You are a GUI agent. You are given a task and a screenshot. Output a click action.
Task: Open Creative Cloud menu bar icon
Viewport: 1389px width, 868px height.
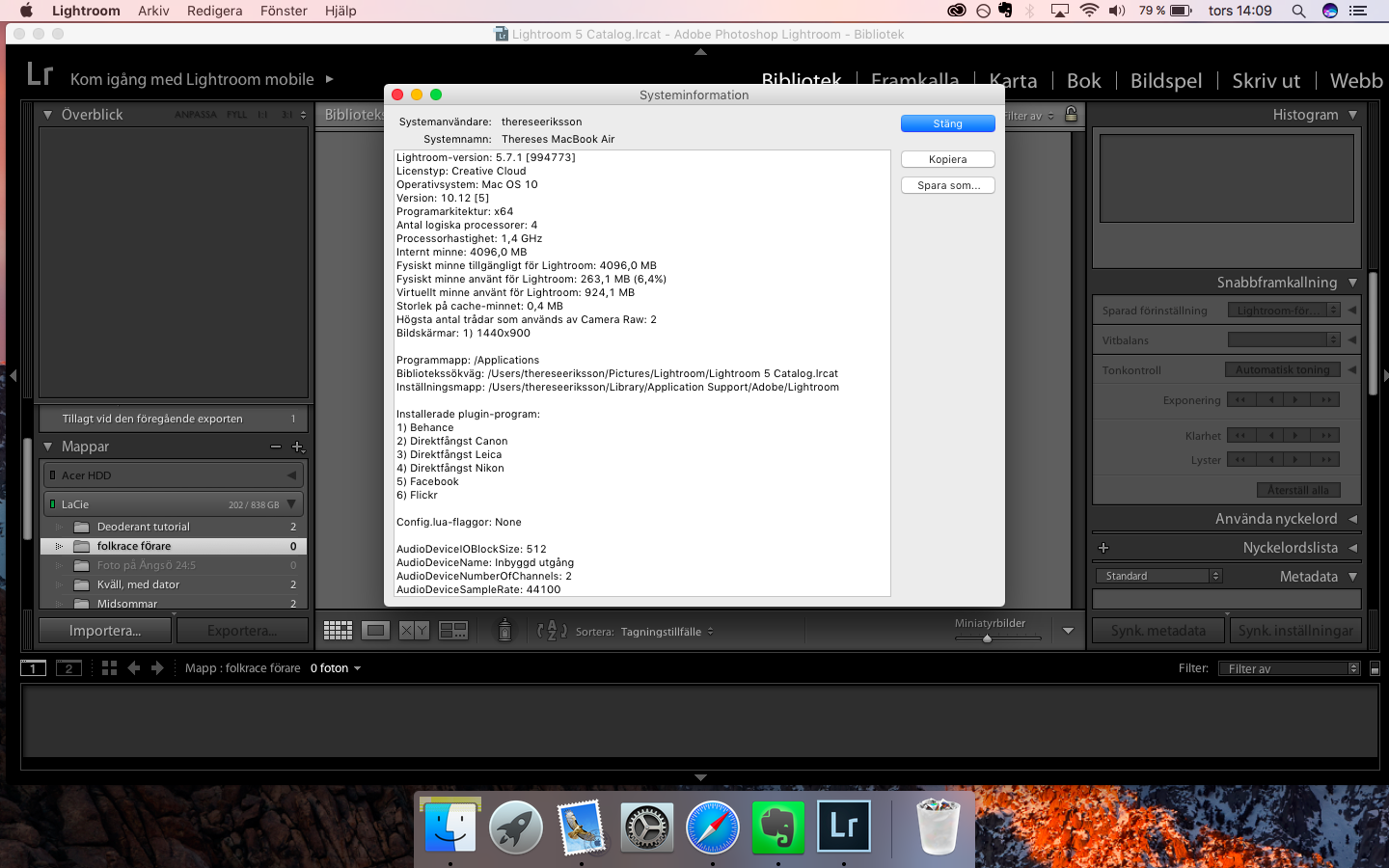pos(957,11)
